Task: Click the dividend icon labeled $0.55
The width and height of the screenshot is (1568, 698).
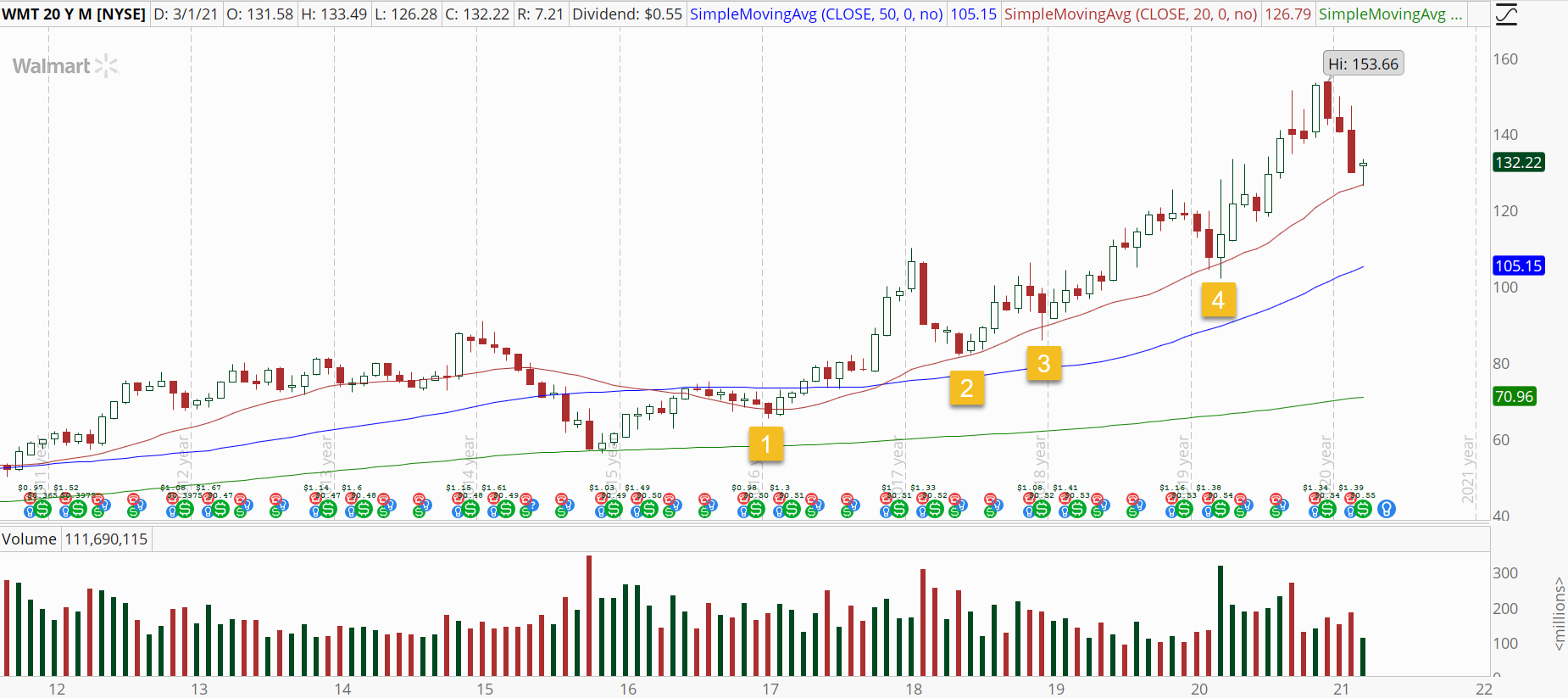Action: coord(1362,509)
